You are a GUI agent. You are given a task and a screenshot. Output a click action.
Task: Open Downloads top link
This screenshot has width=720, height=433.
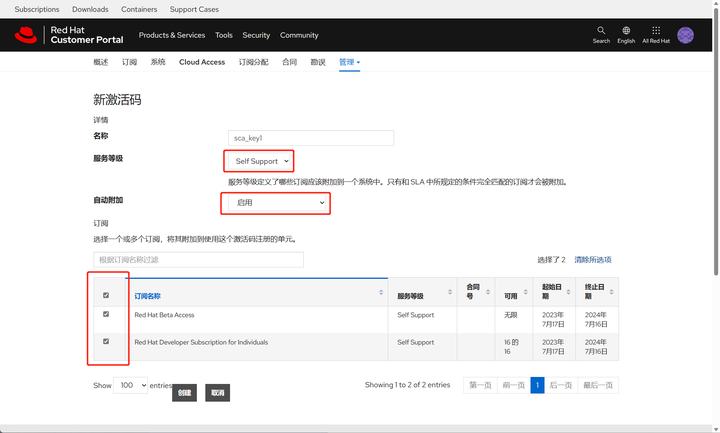tap(90, 9)
